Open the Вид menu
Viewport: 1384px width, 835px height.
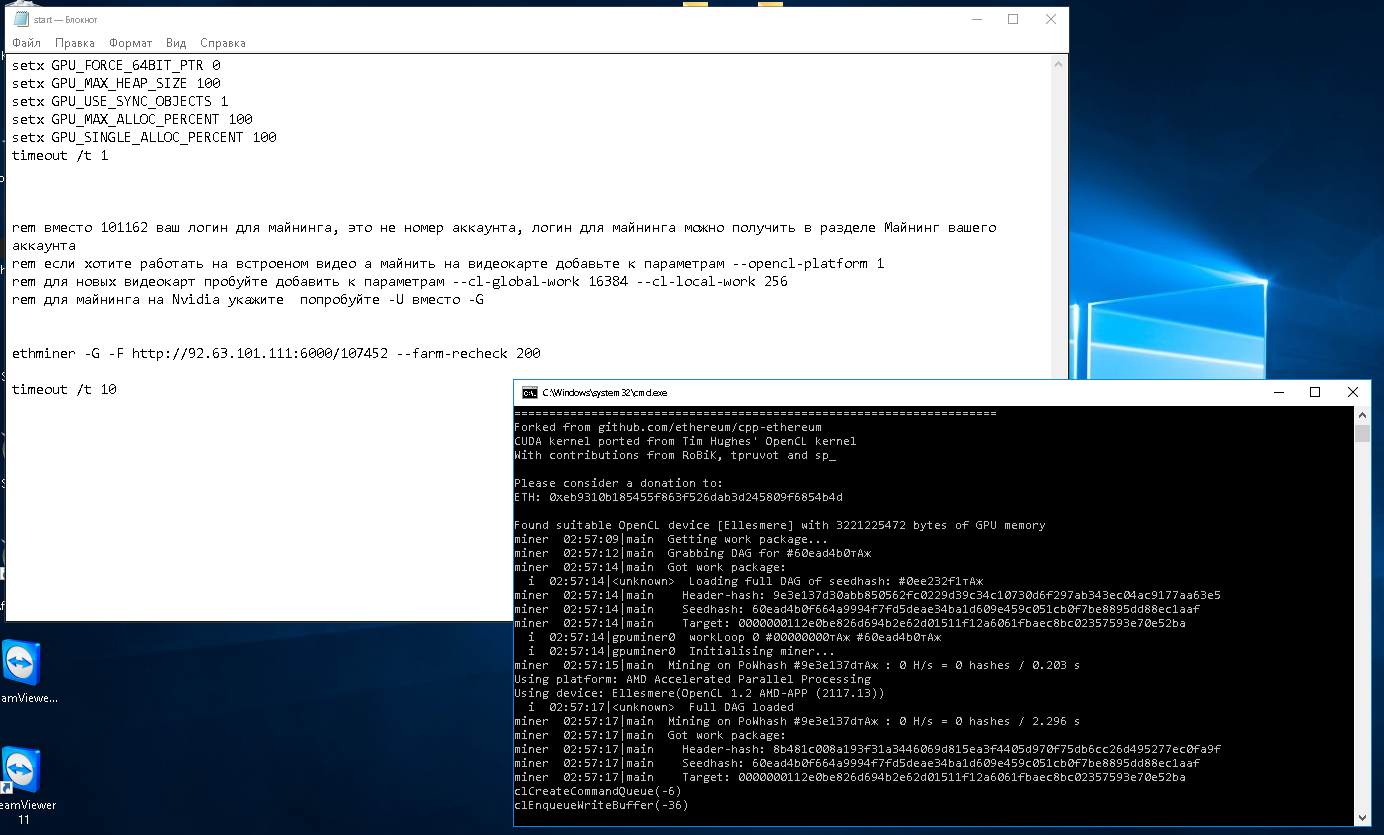(x=176, y=43)
